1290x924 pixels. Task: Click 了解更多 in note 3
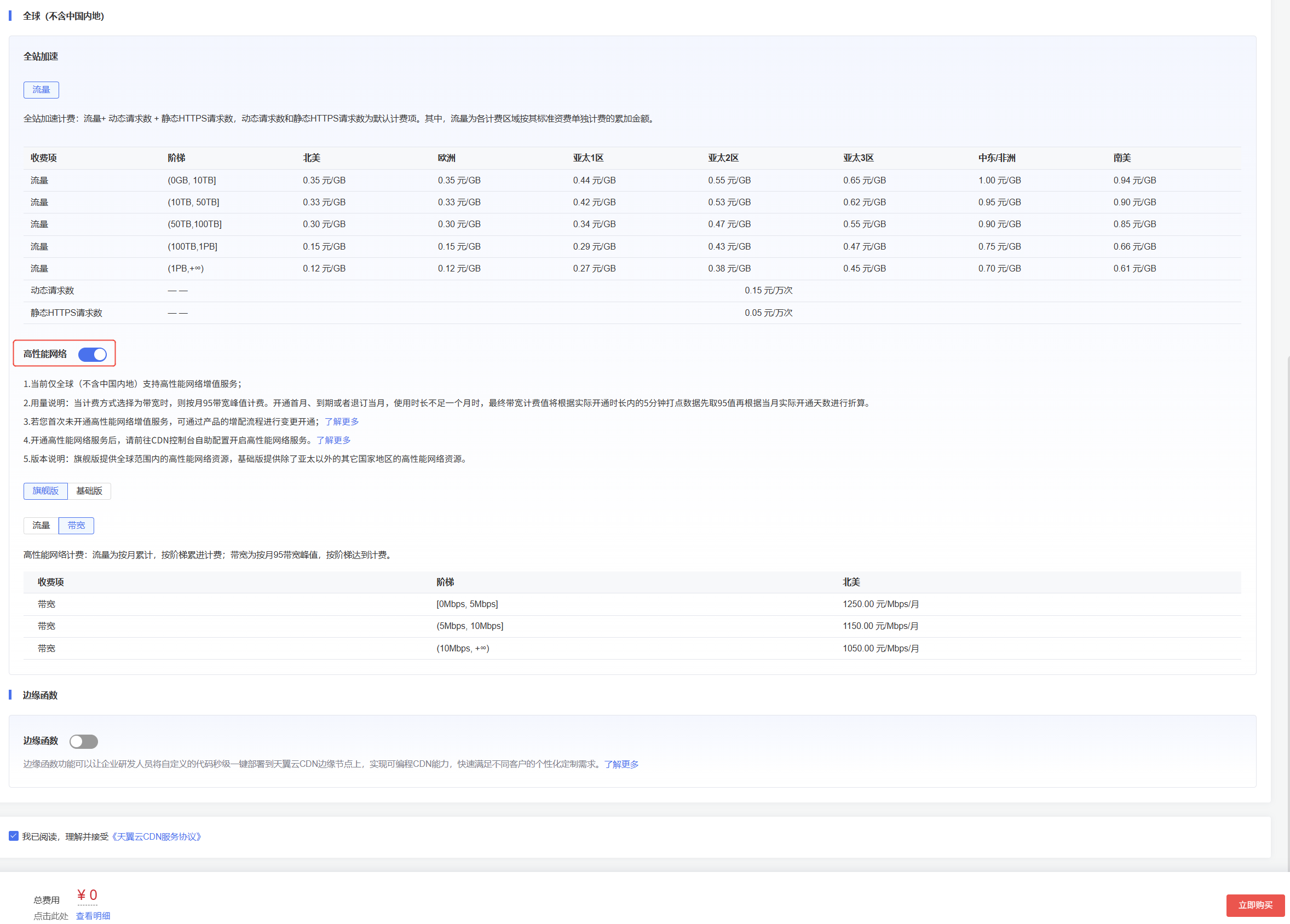[342, 421]
